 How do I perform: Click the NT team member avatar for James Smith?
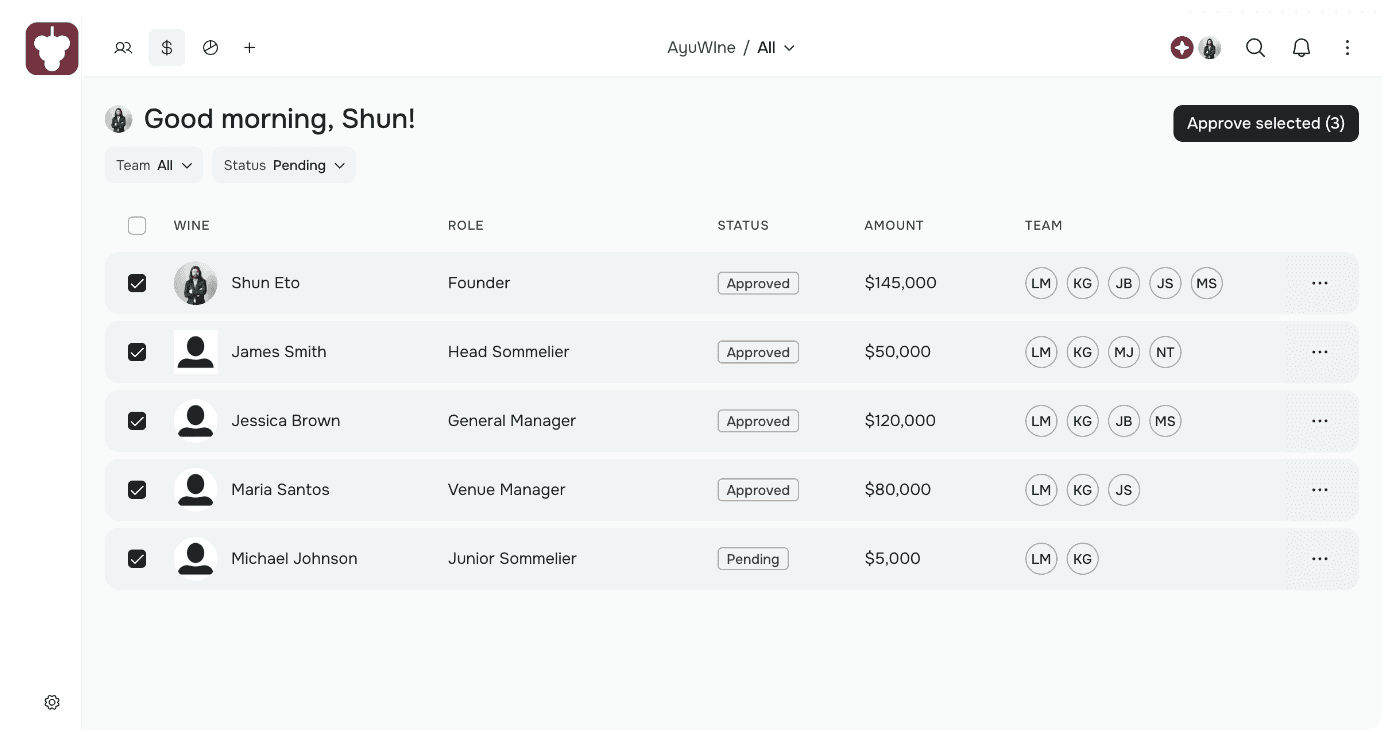click(x=1165, y=352)
